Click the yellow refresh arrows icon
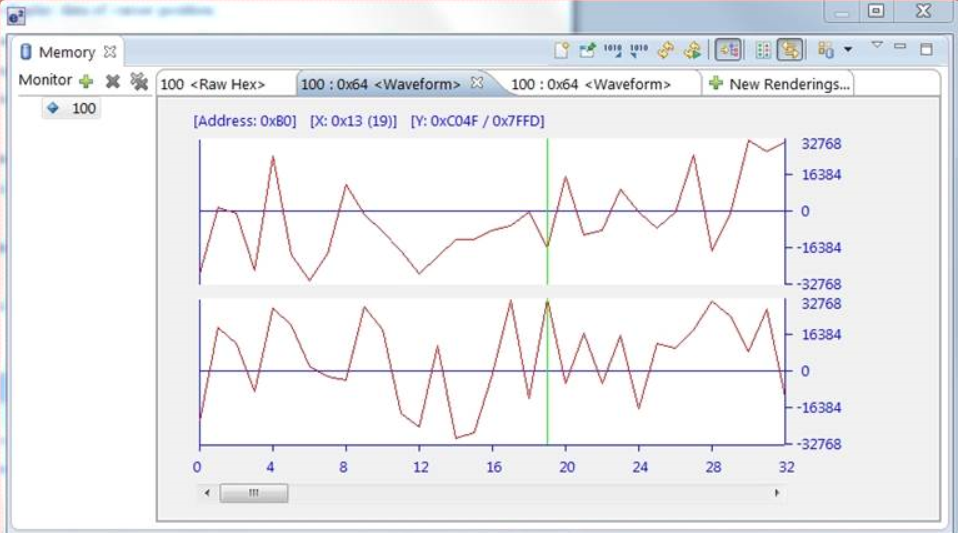Image resolution: width=958 pixels, height=533 pixels. tap(666, 50)
